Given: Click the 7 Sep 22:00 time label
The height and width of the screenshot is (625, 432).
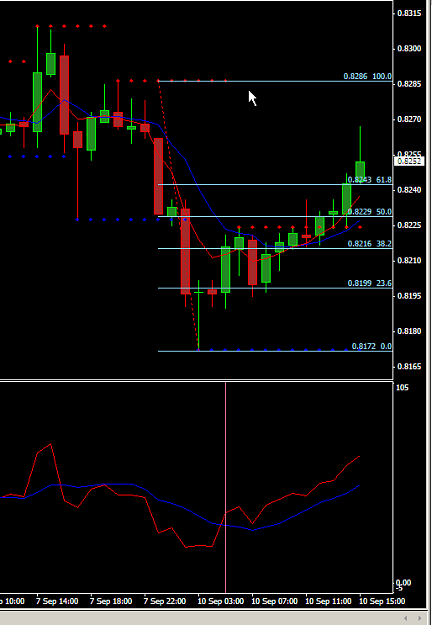Looking at the screenshot, I should coord(165,601).
